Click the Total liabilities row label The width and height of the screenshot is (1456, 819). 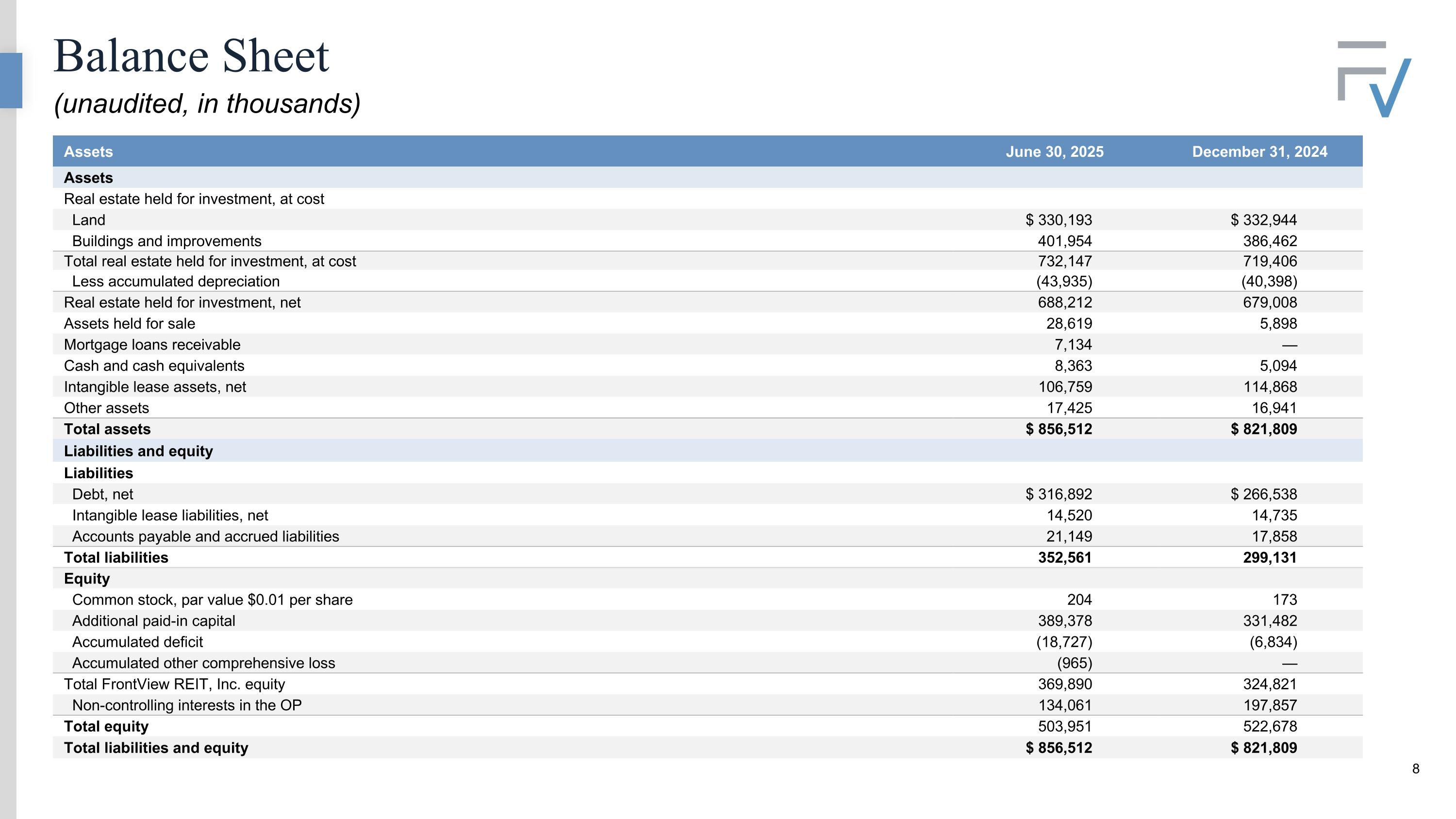click(x=116, y=557)
